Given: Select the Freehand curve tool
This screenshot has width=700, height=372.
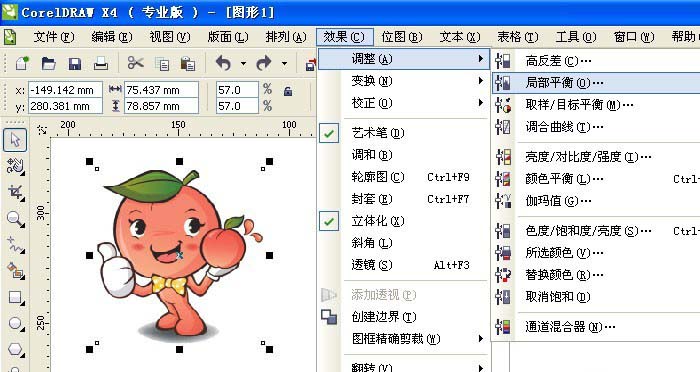Looking at the screenshot, I should pyautogui.click(x=15, y=245).
